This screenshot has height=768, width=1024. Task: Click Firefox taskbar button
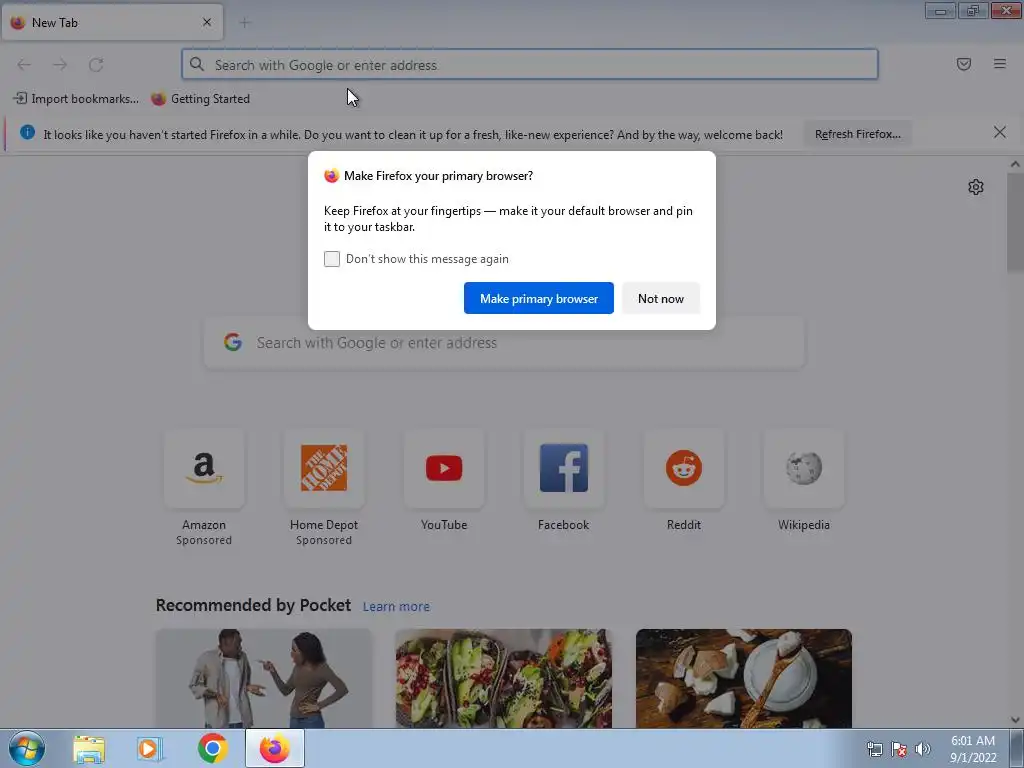[x=275, y=748]
